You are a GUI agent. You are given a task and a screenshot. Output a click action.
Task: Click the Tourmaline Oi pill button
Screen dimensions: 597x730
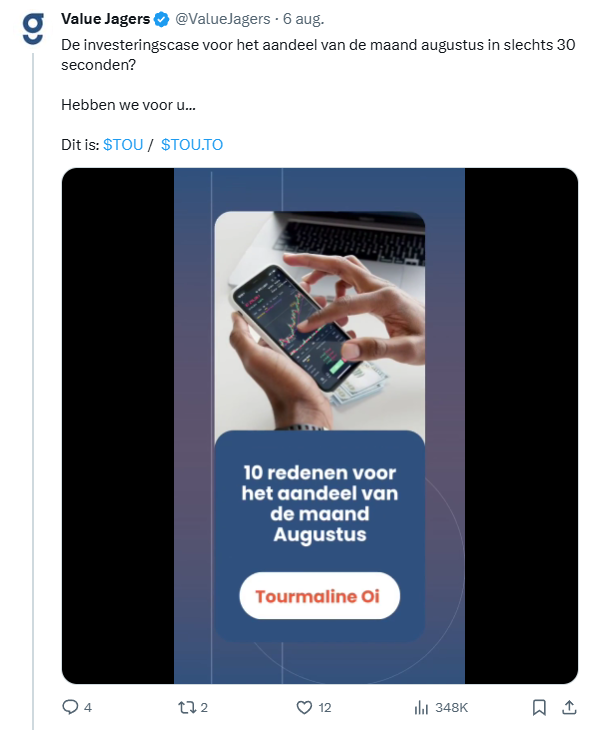(319, 596)
